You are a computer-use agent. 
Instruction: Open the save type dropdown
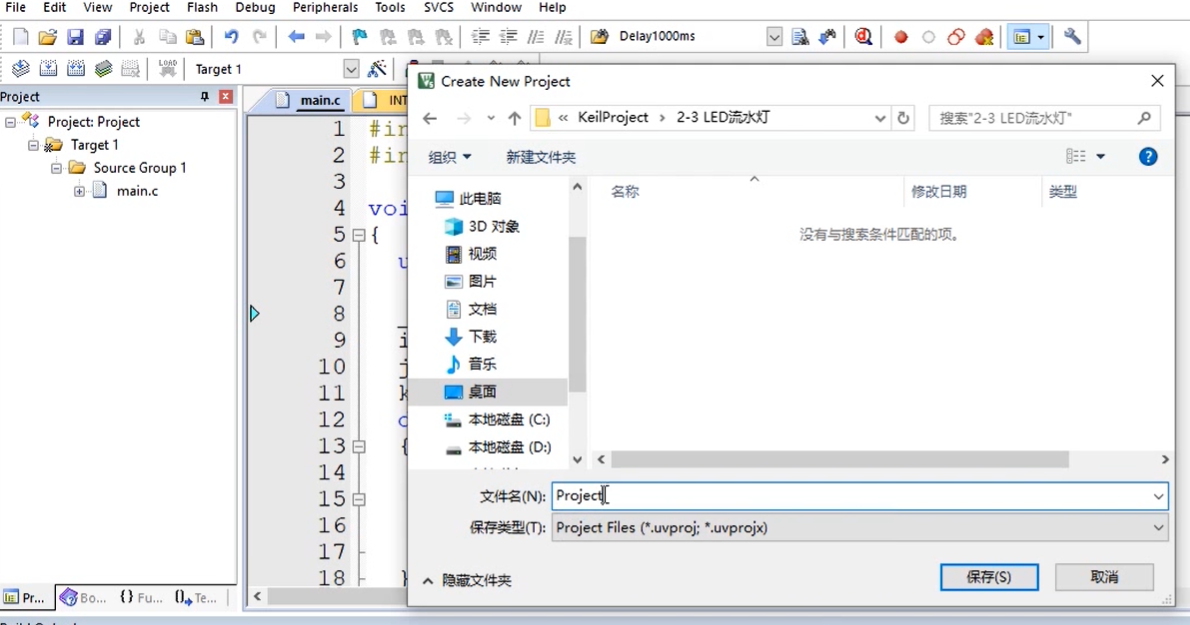pos(1158,528)
